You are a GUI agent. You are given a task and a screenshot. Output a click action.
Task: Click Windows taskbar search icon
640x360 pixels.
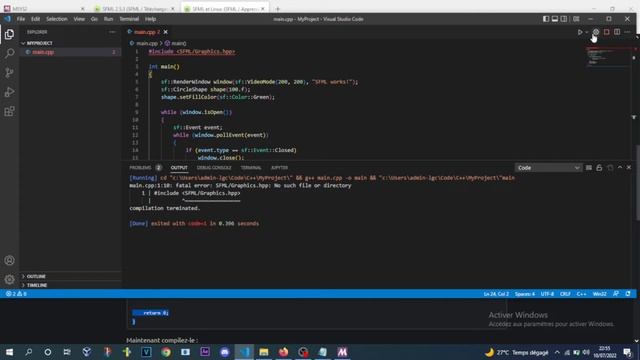point(29,352)
